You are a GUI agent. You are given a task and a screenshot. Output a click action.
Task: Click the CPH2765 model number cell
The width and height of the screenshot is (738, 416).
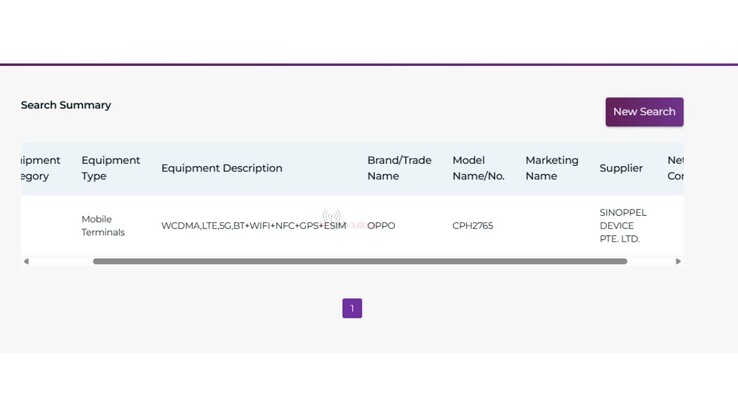(x=472, y=226)
